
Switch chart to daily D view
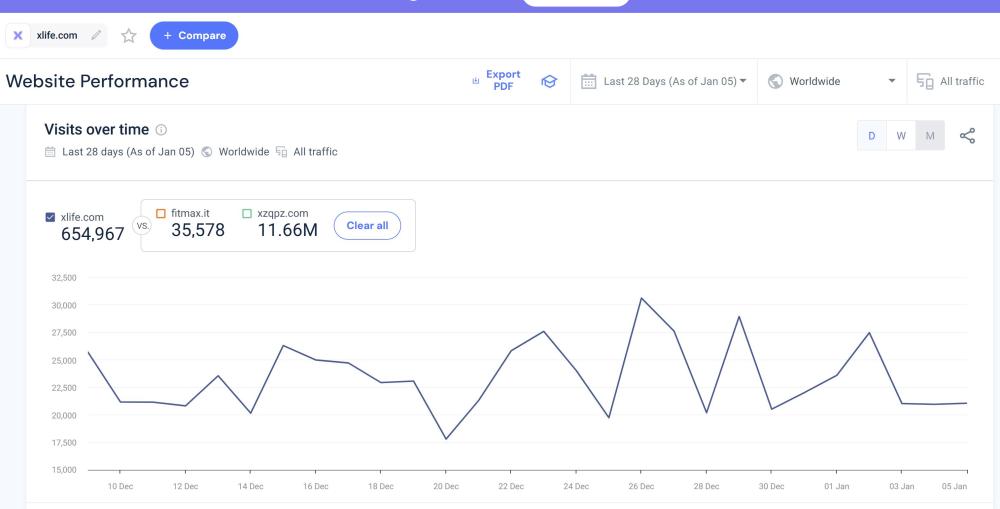[x=871, y=136]
